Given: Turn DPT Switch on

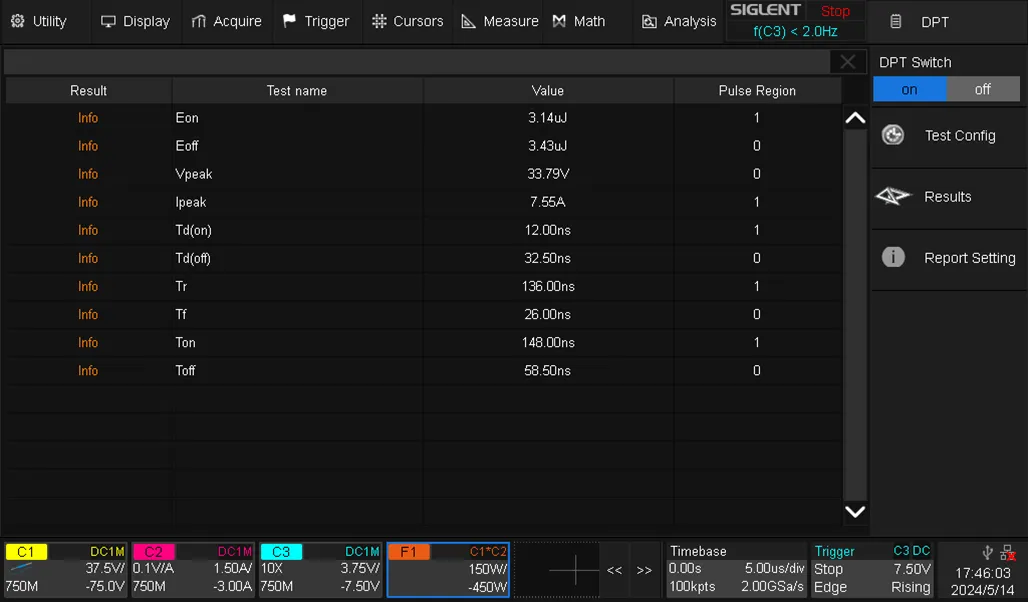Looking at the screenshot, I should point(909,89).
